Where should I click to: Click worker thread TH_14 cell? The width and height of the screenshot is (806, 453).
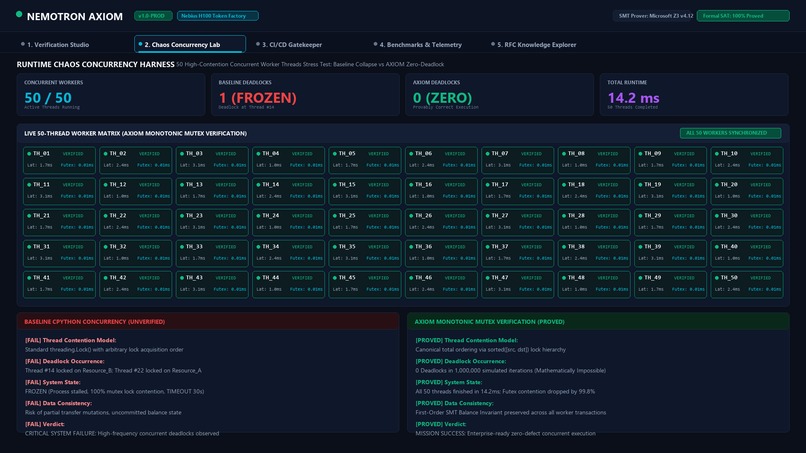(288, 191)
